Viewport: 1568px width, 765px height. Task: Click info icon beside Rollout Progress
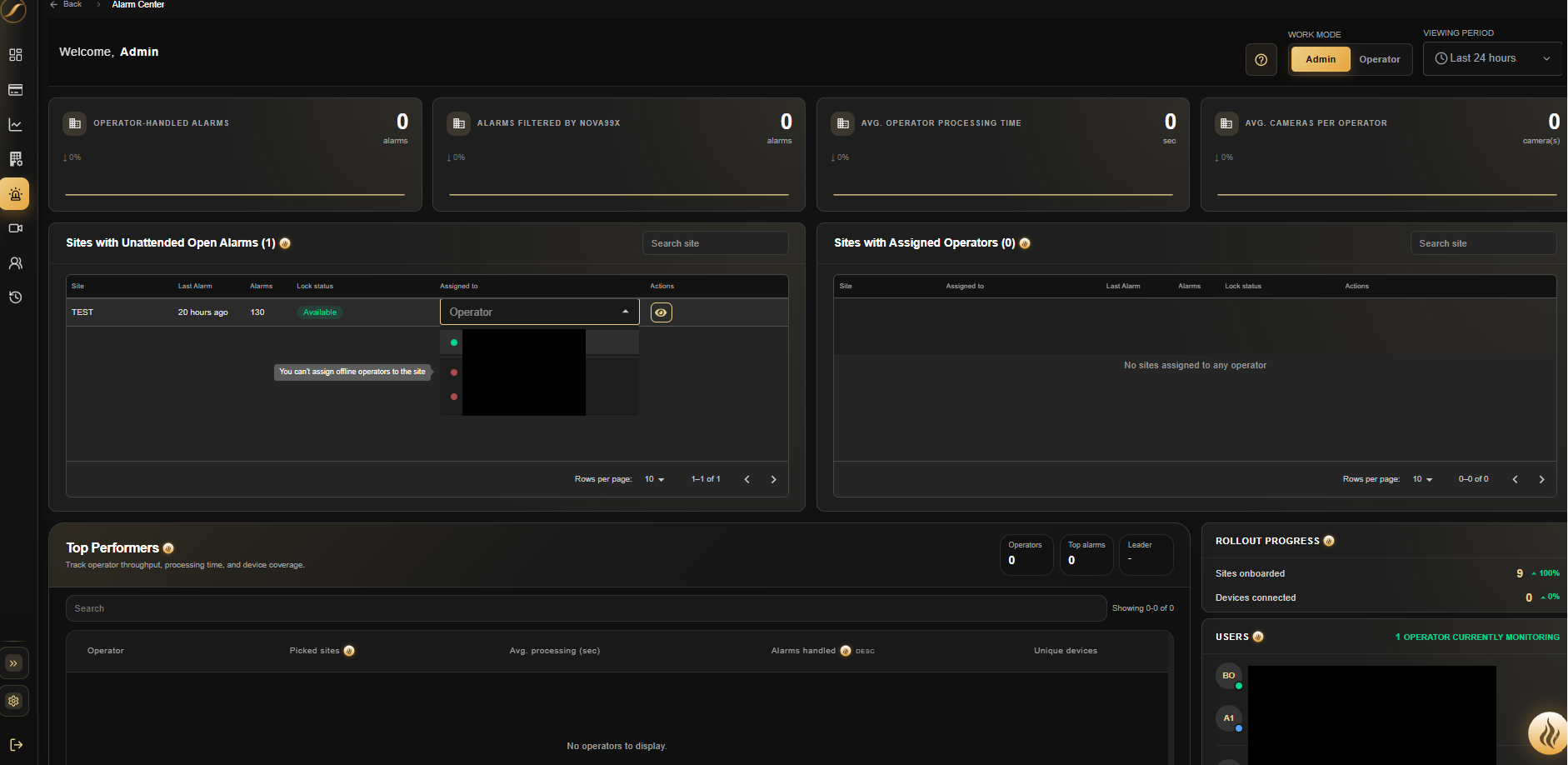pyautogui.click(x=1329, y=541)
